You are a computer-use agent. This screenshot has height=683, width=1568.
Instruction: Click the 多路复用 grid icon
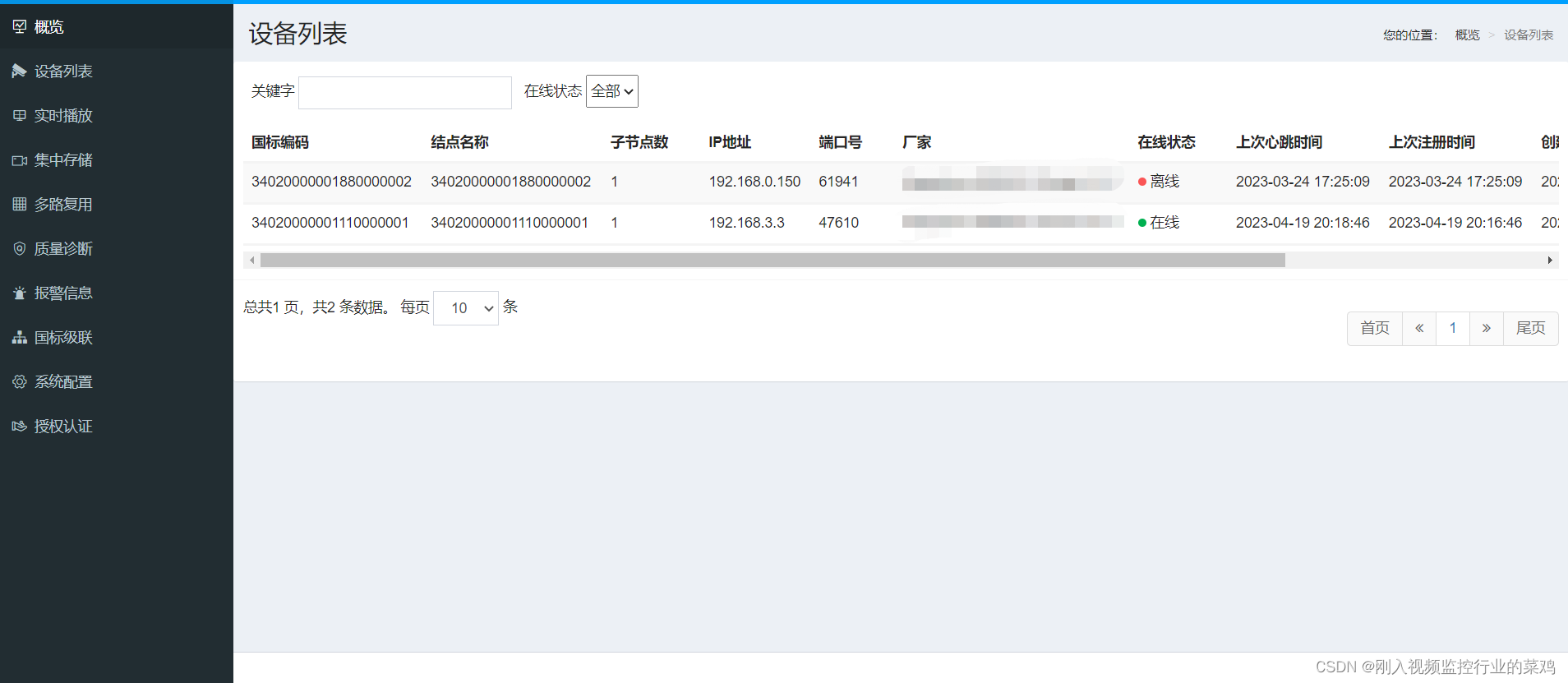tap(20, 205)
